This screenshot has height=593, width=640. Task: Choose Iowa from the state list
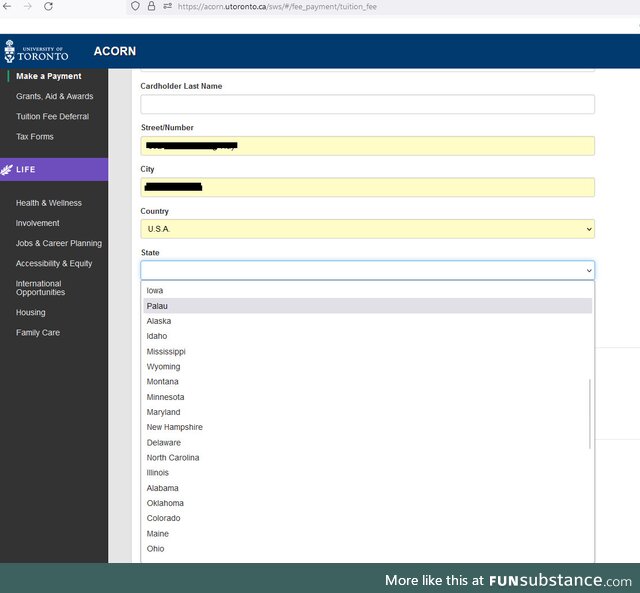[367, 291]
